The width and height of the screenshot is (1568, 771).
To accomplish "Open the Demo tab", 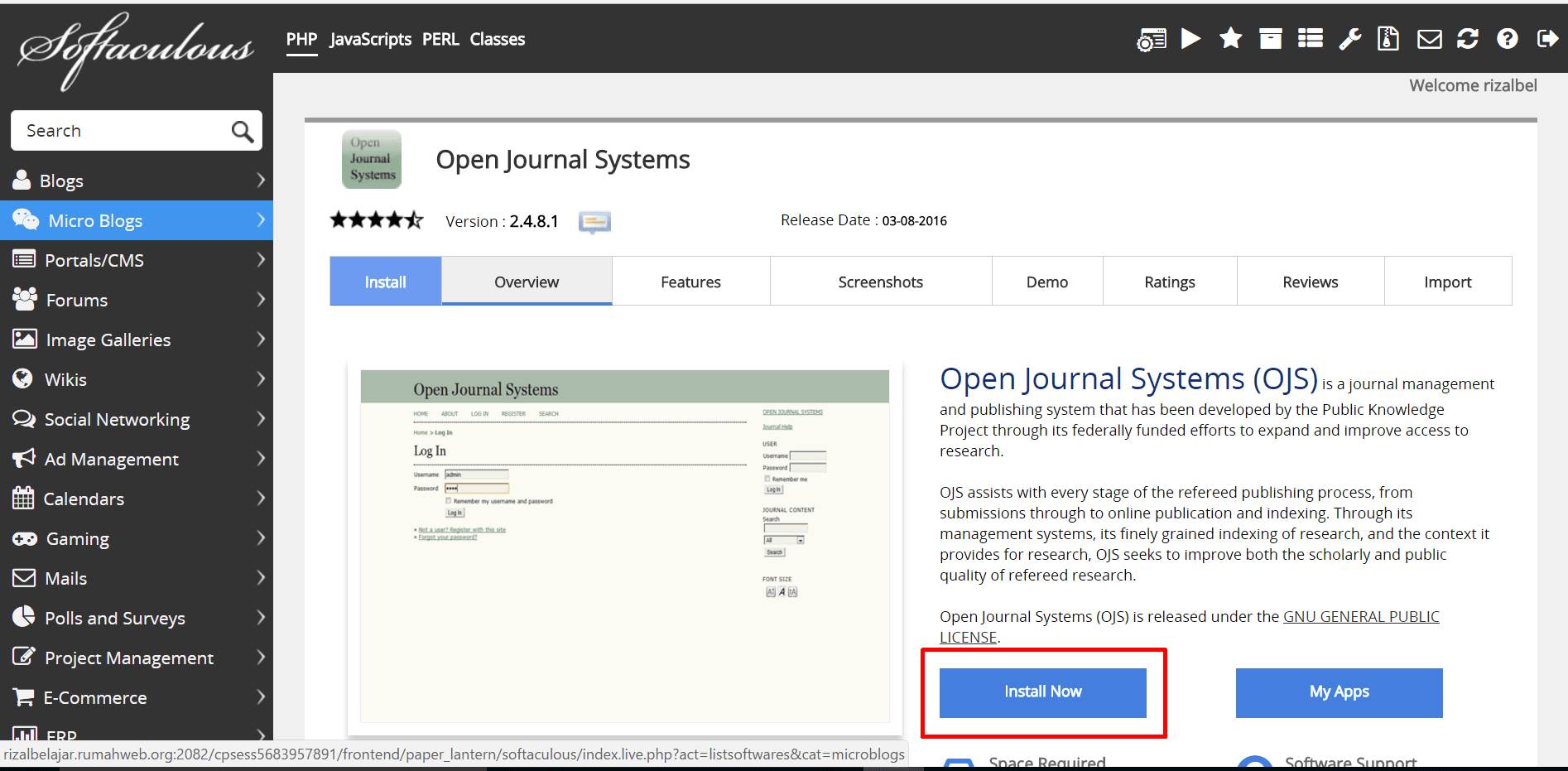I will pos(1047,282).
